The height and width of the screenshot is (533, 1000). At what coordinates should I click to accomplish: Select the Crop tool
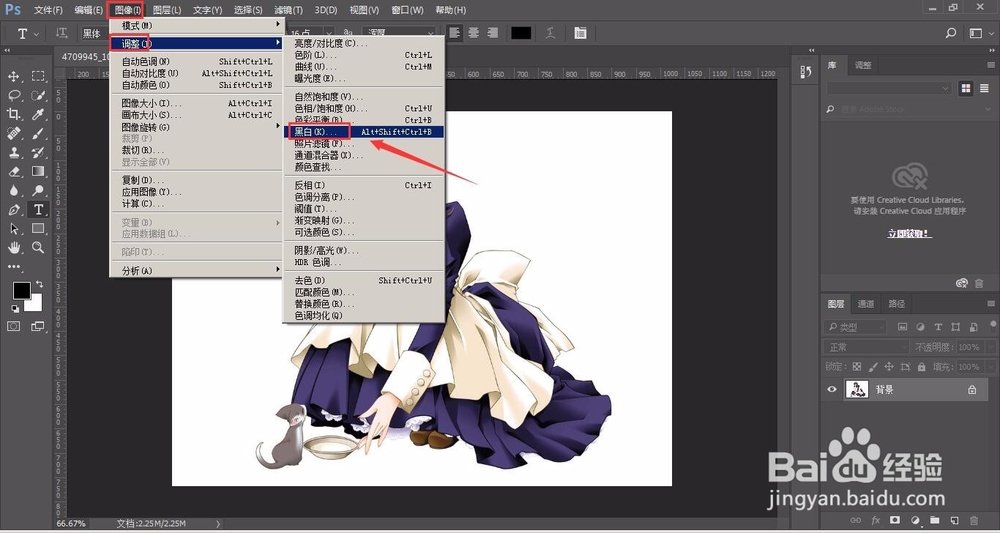(x=13, y=114)
